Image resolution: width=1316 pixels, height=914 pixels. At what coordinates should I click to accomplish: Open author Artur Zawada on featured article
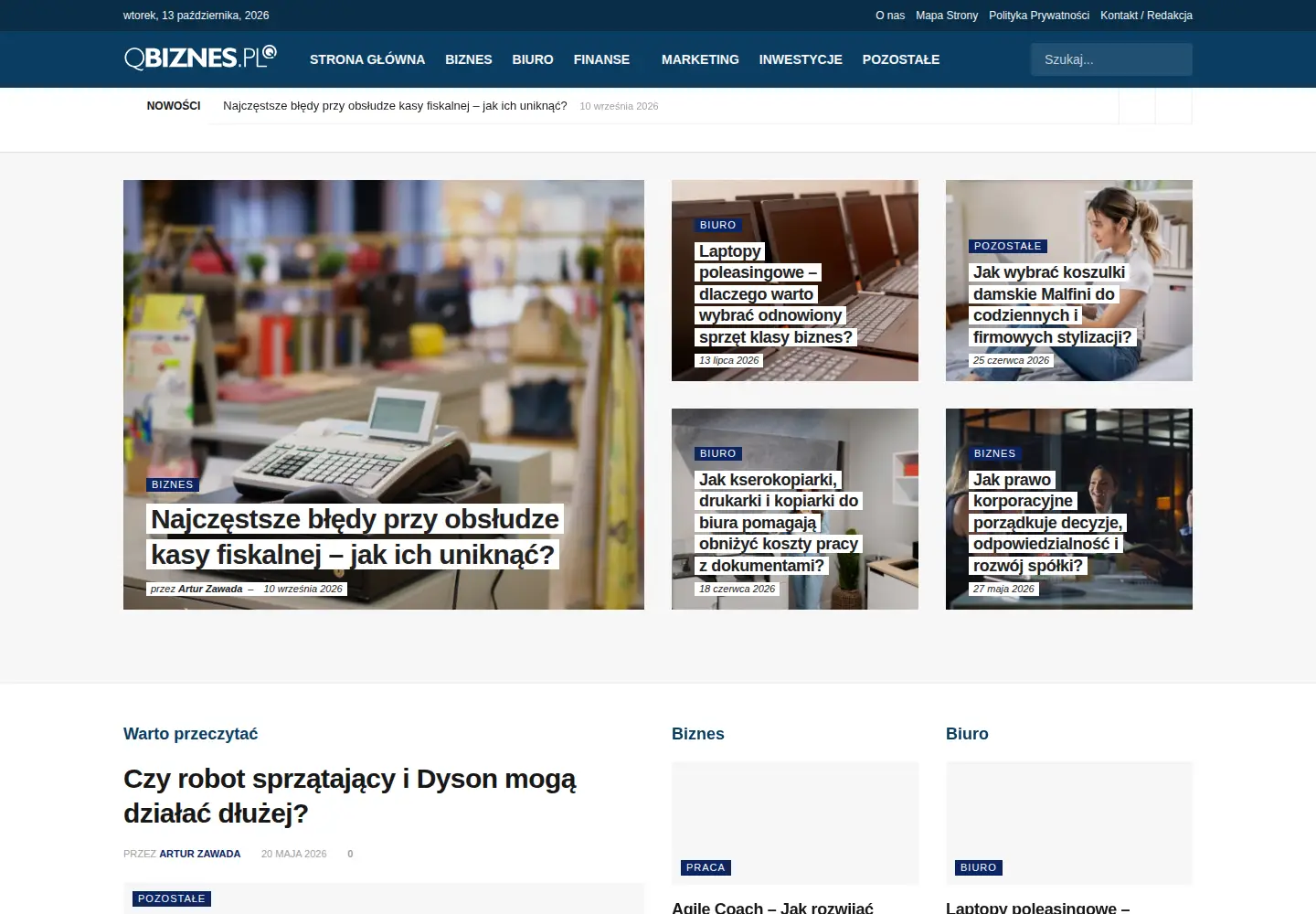[x=210, y=589]
